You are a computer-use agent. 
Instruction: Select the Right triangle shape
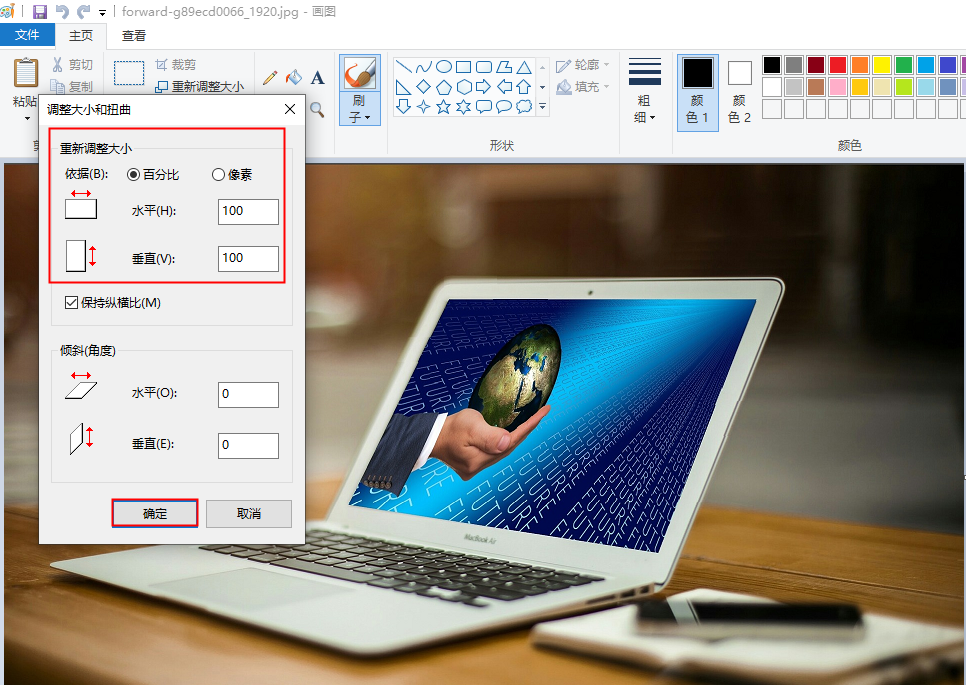[x=404, y=87]
